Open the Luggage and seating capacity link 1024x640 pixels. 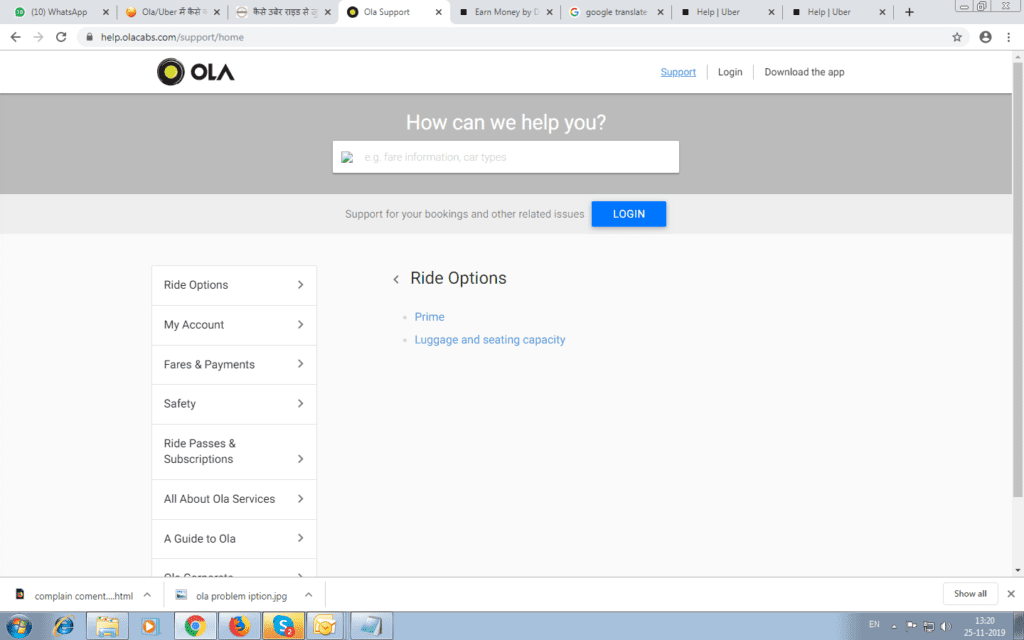tap(490, 340)
